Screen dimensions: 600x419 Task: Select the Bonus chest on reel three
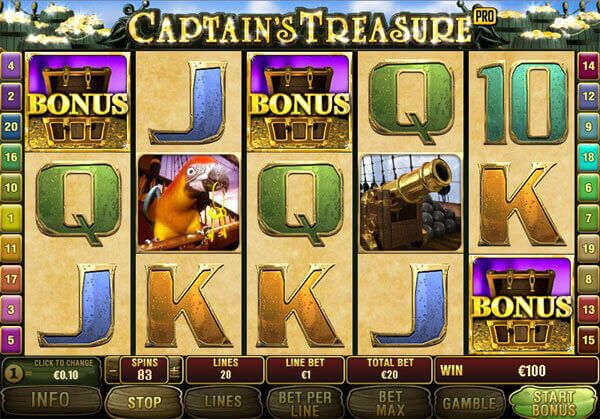[x=300, y=101]
